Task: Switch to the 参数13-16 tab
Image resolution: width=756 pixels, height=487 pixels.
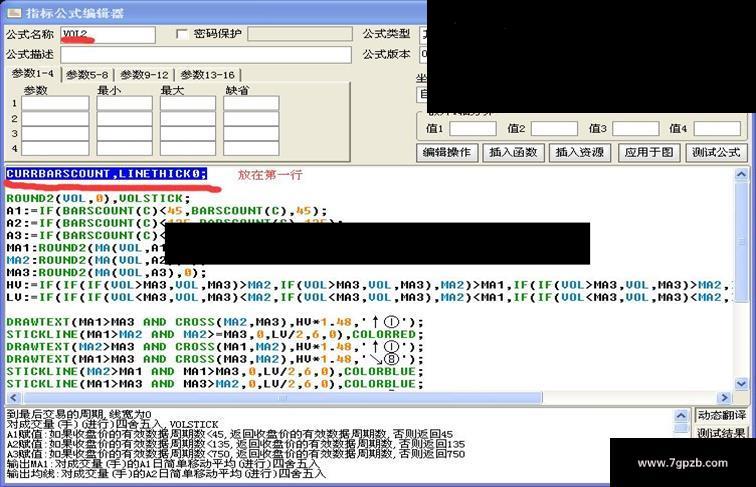Action: click(x=207, y=75)
